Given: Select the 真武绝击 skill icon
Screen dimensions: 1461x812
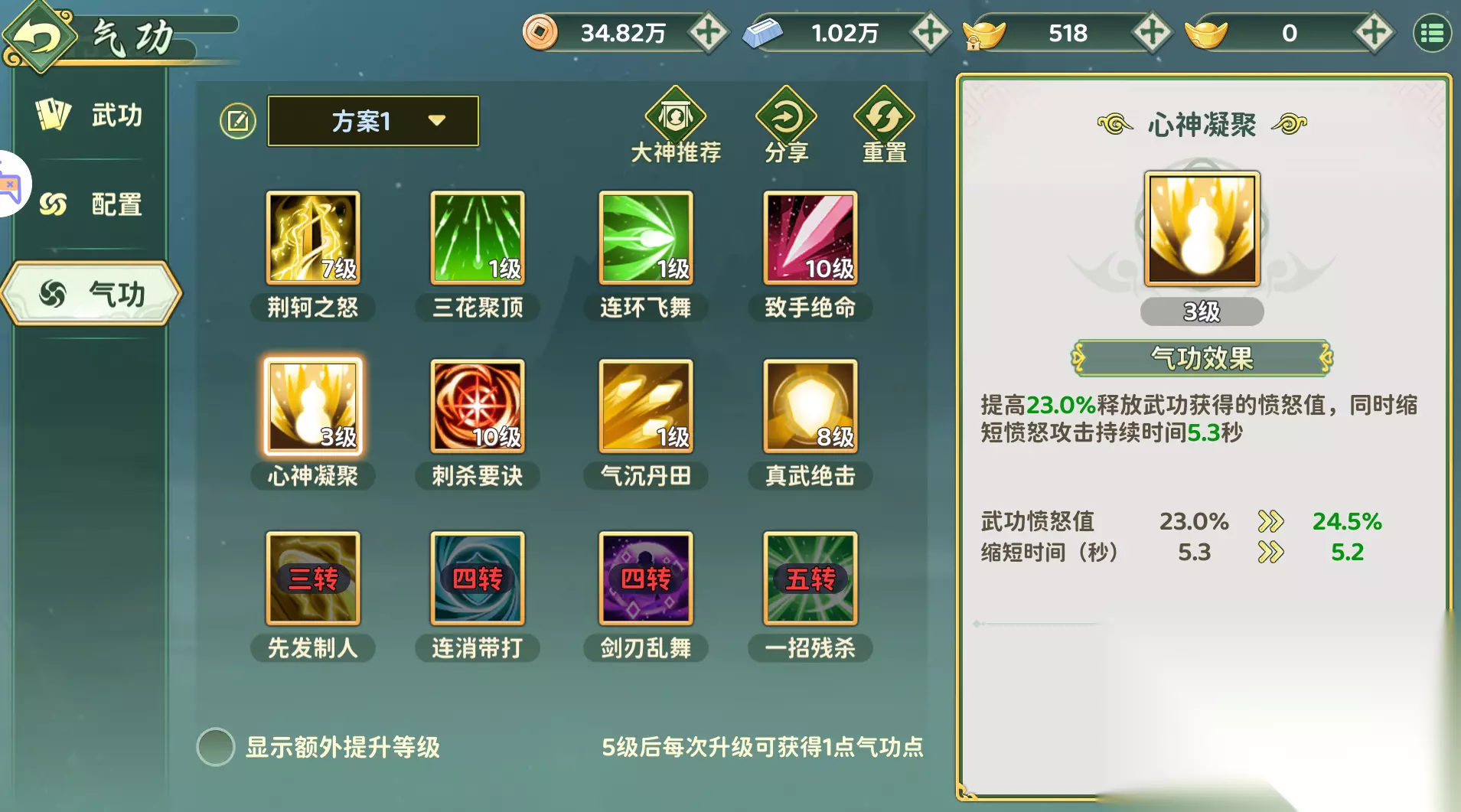Looking at the screenshot, I should pos(810,406).
